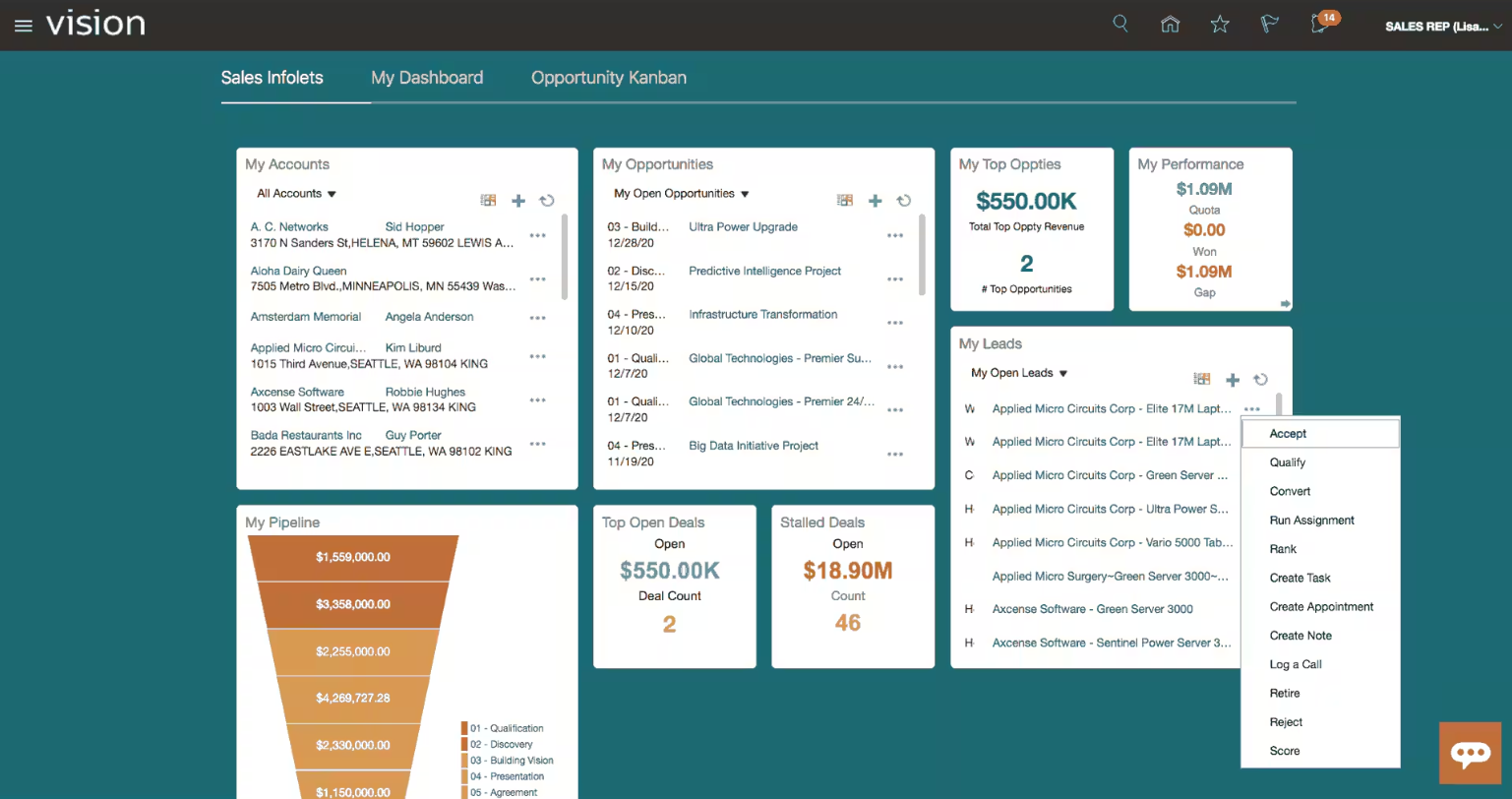The height and width of the screenshot is (799, 1512).
Task: Select Run Assignment in lead menu
Action: click(1320, 521)
